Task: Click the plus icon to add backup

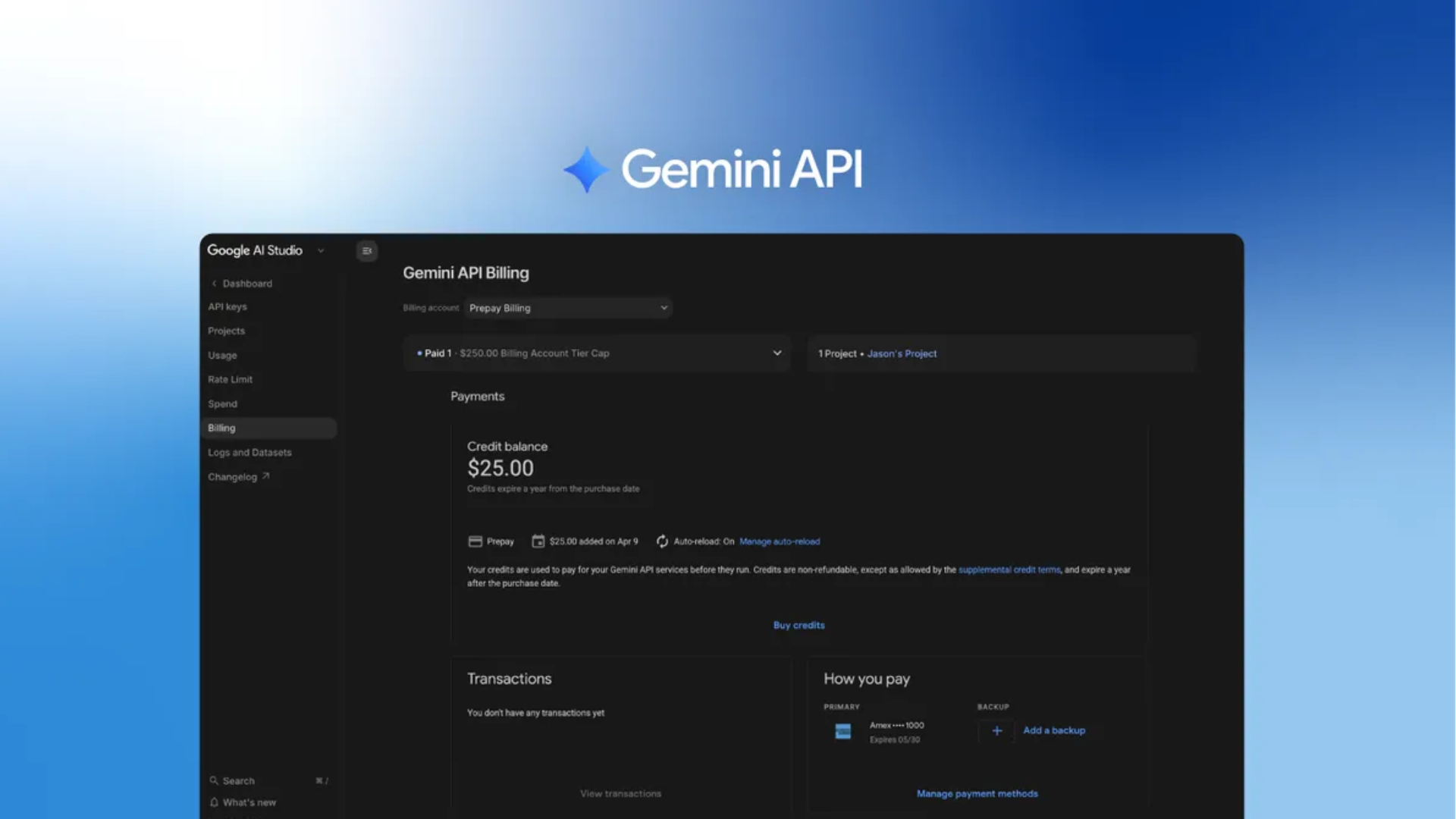Action: [996, 731]
